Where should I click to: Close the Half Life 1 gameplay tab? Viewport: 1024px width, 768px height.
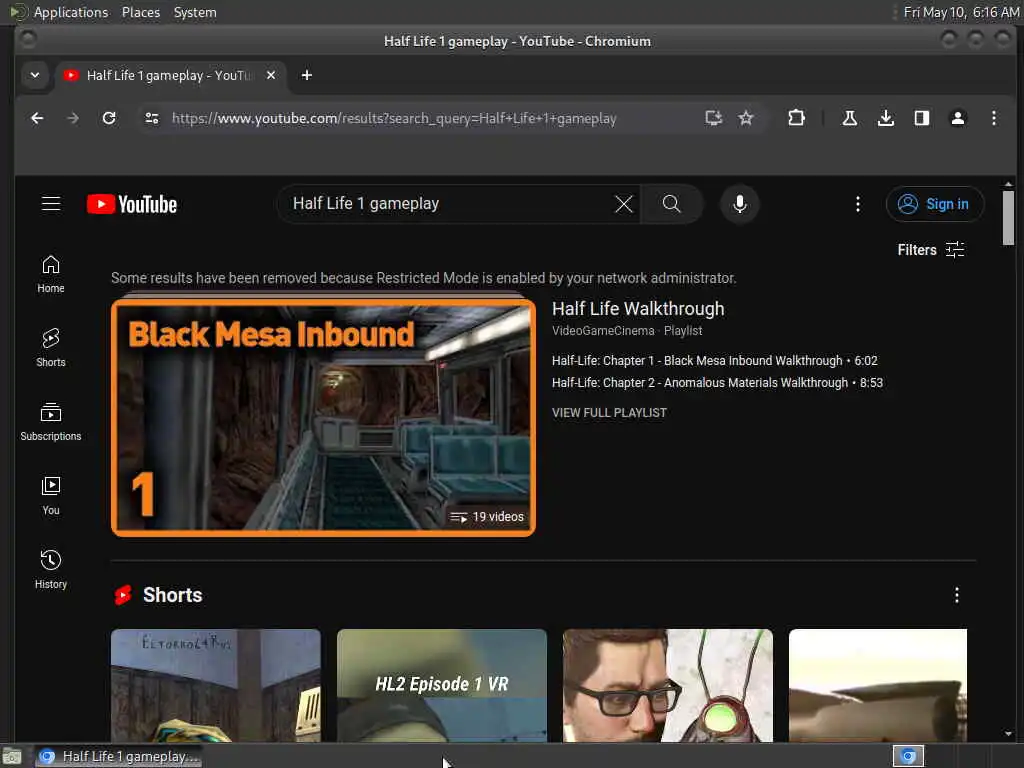tap(271, 76)
